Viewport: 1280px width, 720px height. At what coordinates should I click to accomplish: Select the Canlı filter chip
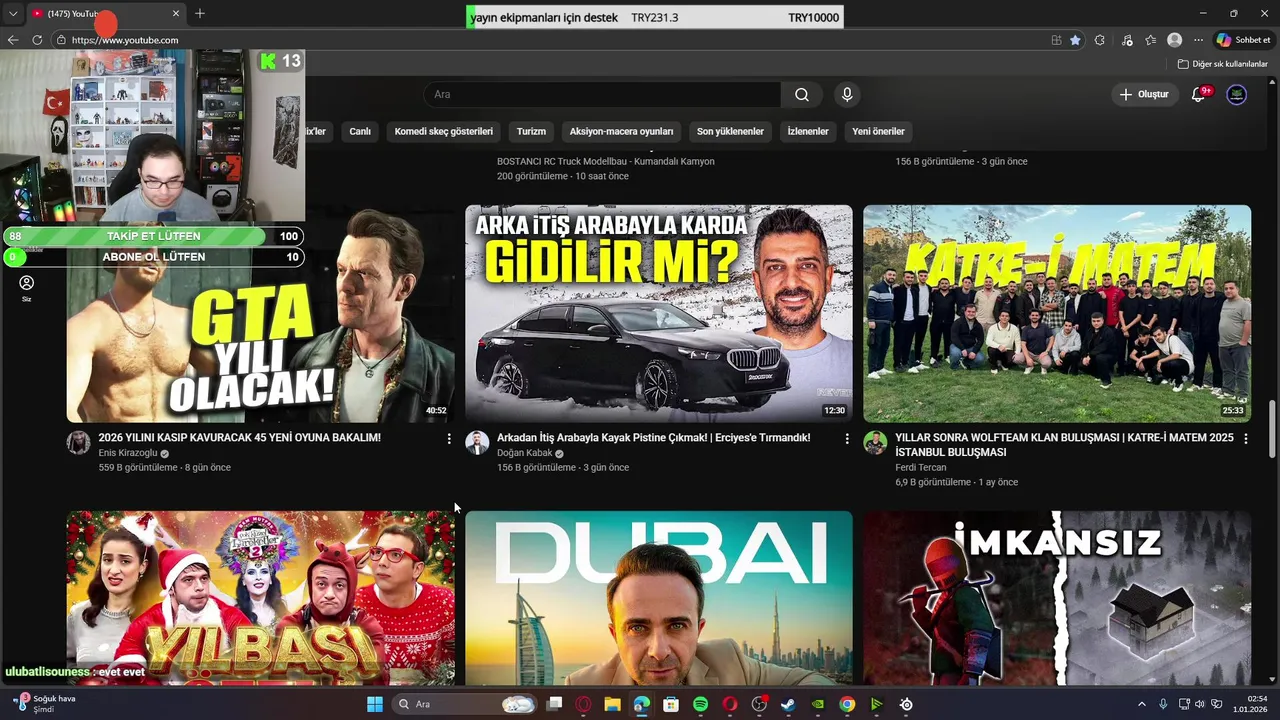pyautogui.click(x=360, y=131)
